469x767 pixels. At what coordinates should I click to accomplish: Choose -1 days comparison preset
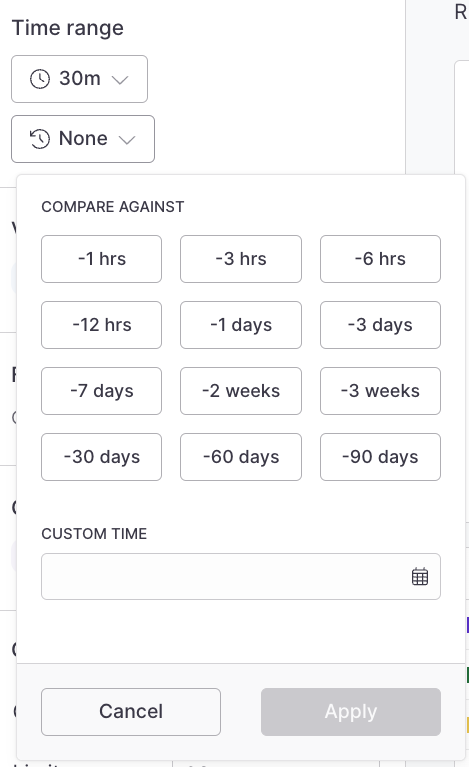click(241, 325)
